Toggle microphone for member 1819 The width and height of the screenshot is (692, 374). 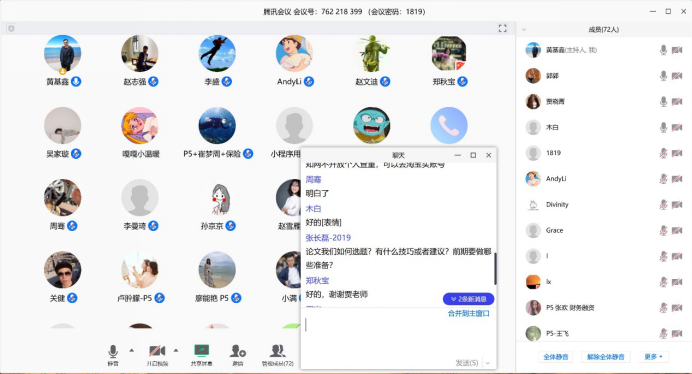(x=663, y=153)
